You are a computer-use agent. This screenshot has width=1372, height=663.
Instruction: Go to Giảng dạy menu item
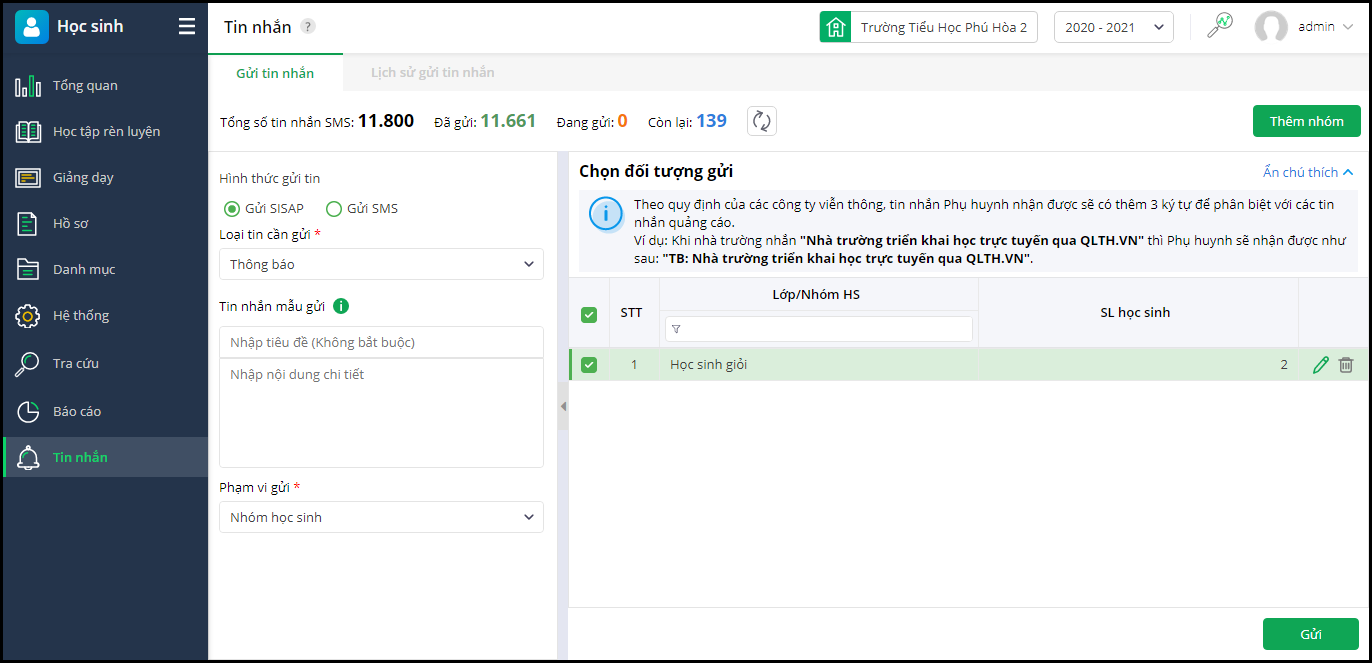(x=105, y=177)
